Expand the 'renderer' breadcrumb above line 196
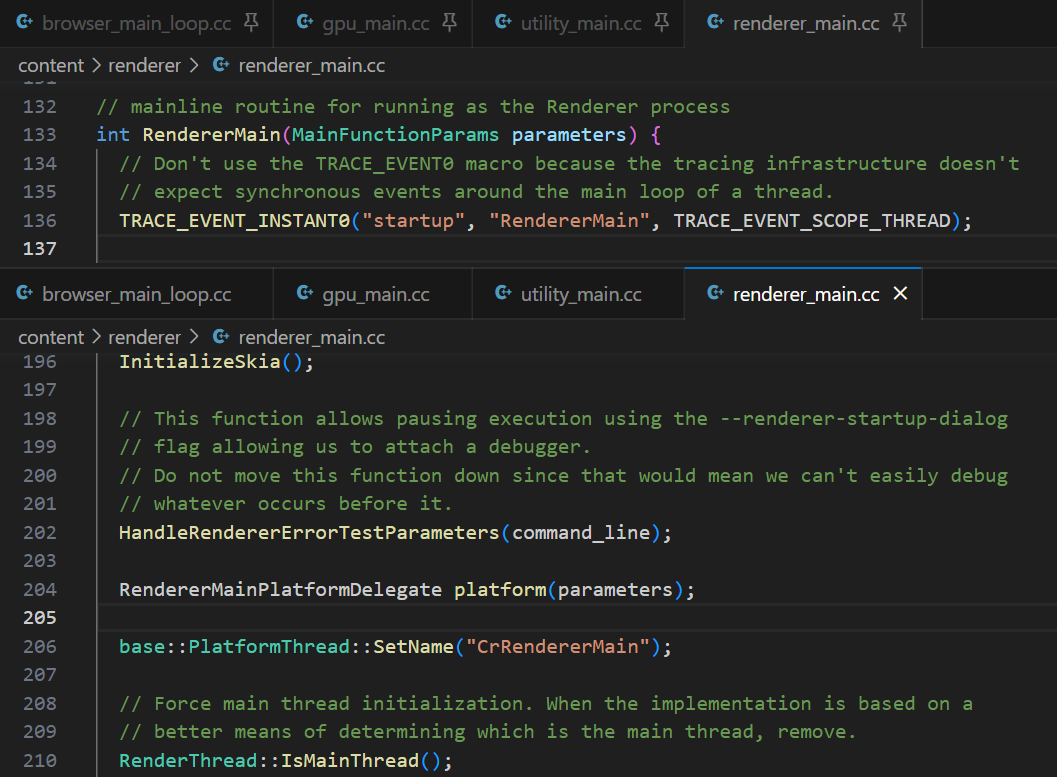This screenshot has width=1057, height=777. pos(144,338)
